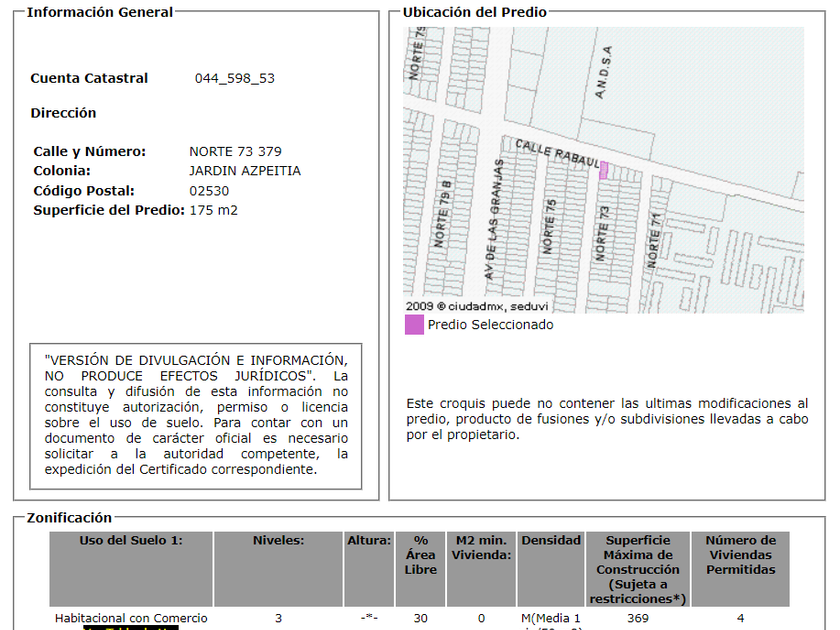The height and width of the screenshot is (630, 840).
Task: Click the AV DE LAS GRANJAS map label
Action: [x=494, y=219]
